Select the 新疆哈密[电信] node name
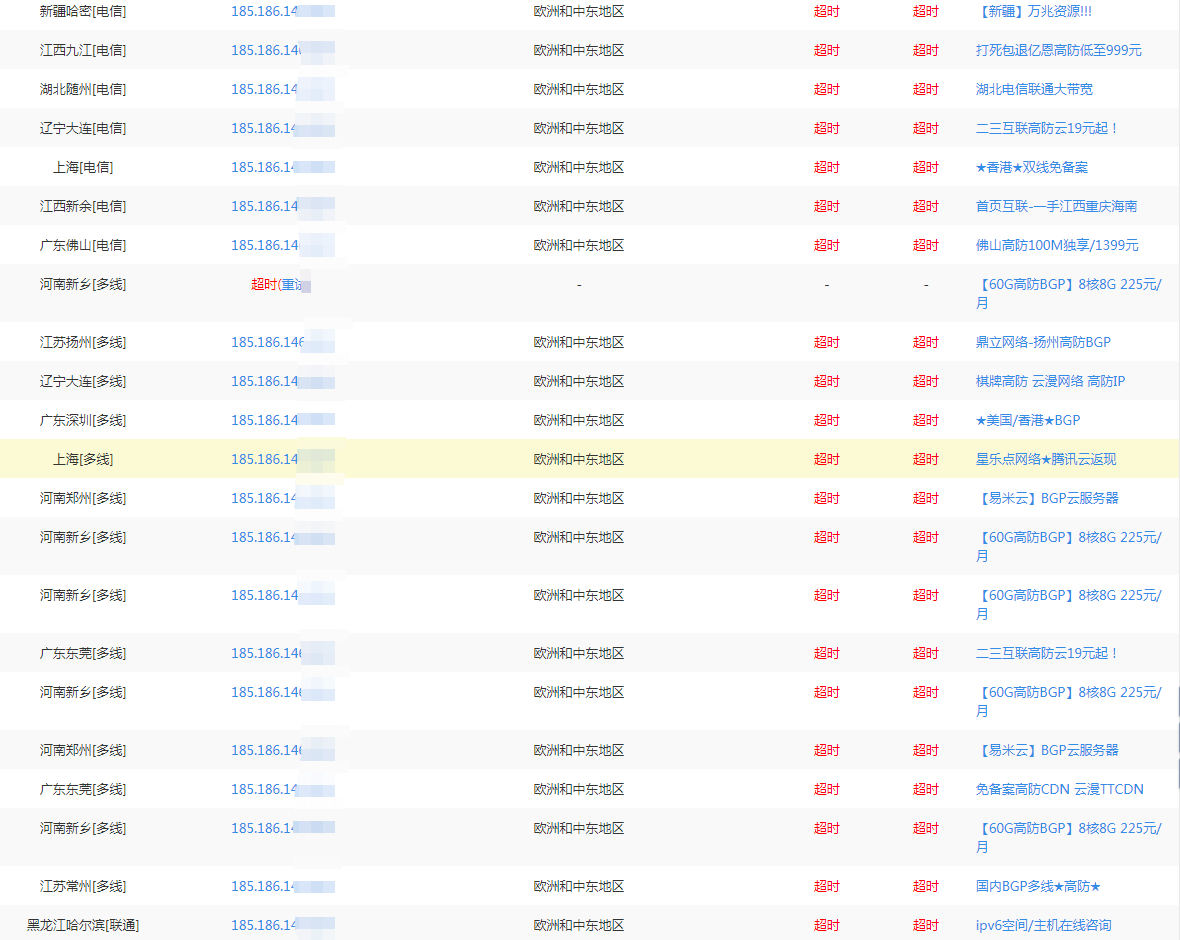Viewport: 1180px width, 940px height. click(x=83, y=11)
